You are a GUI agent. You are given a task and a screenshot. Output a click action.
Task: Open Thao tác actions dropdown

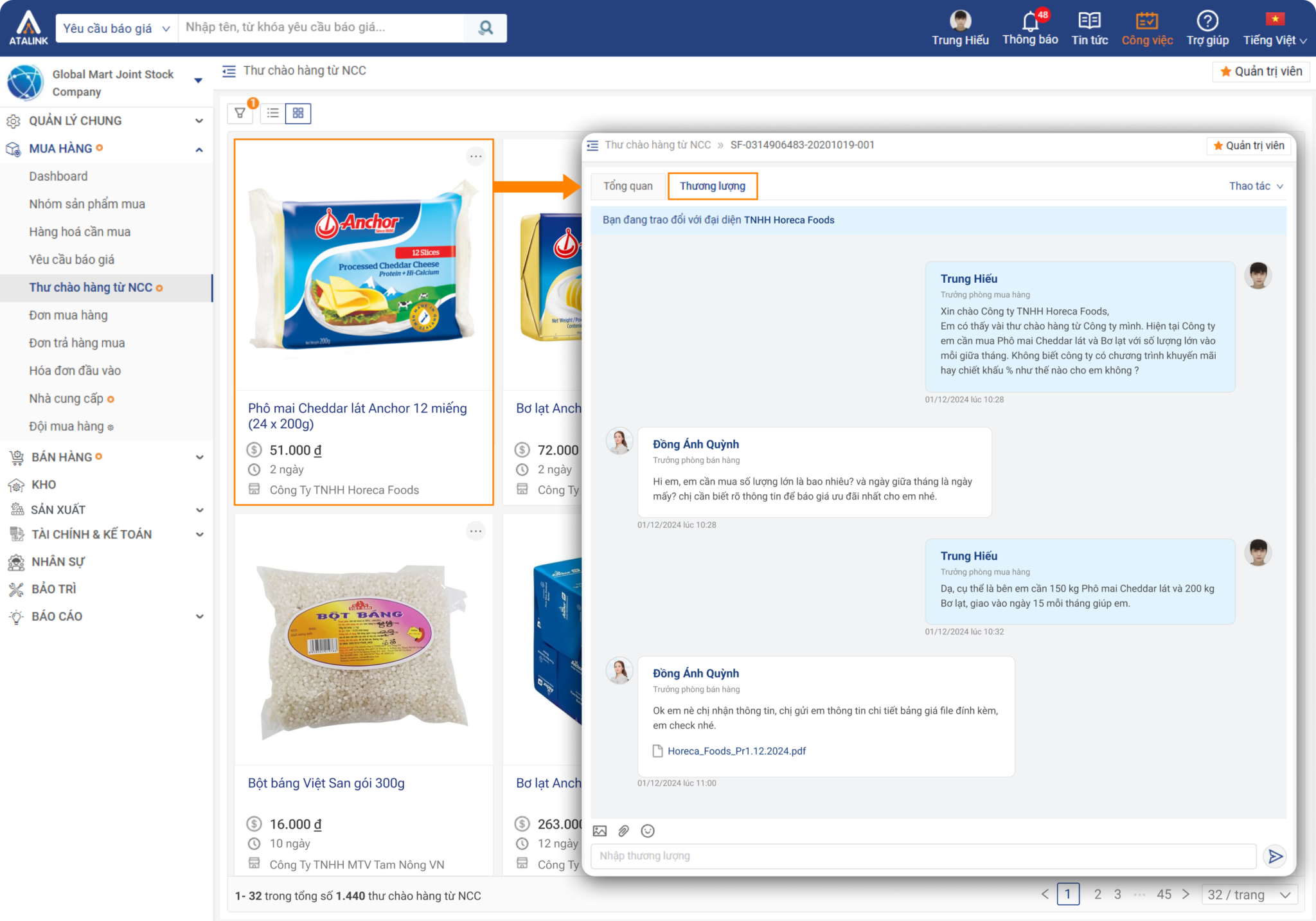1256,186
